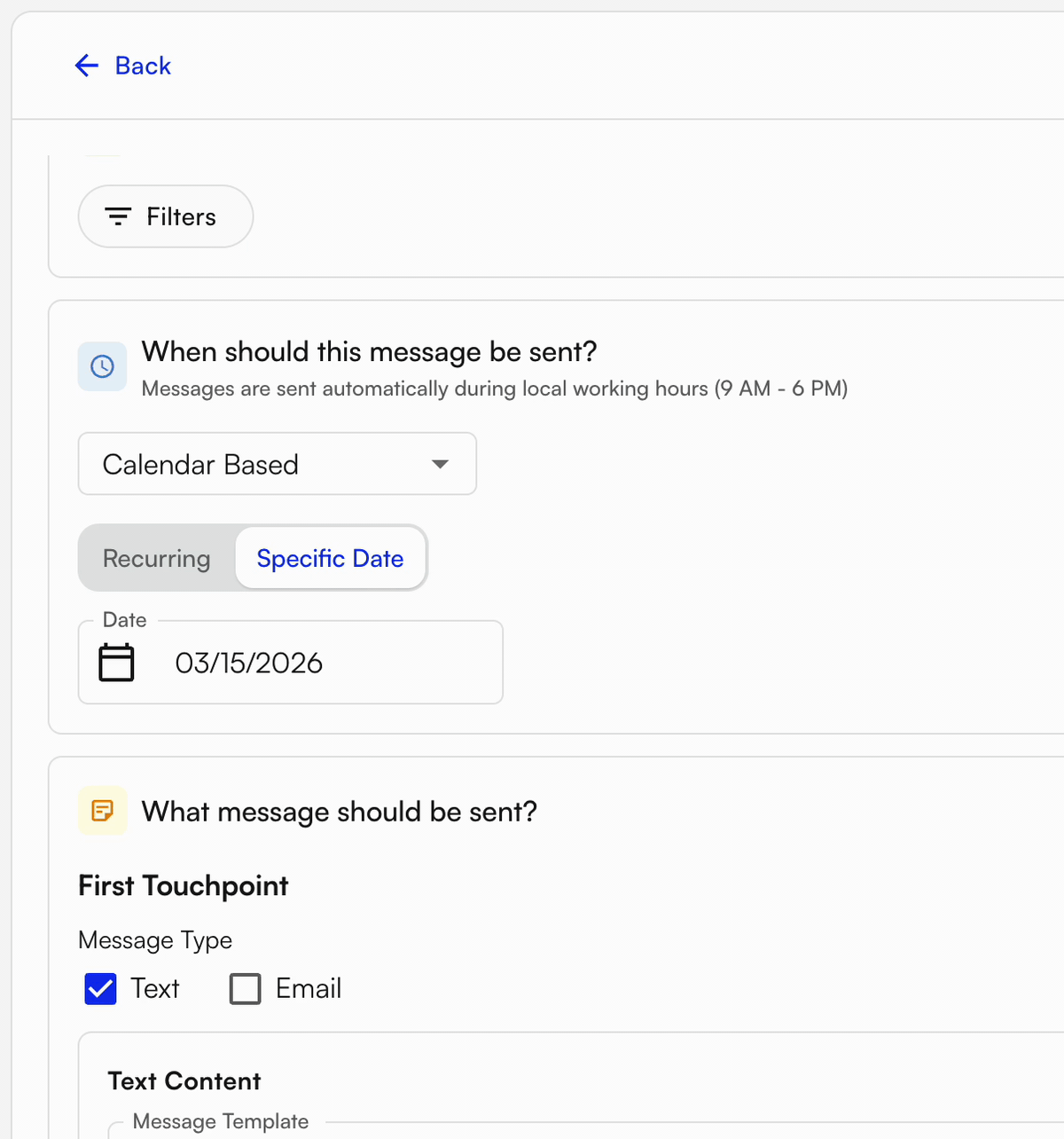Select the Specific Date tab

(330, 558)
